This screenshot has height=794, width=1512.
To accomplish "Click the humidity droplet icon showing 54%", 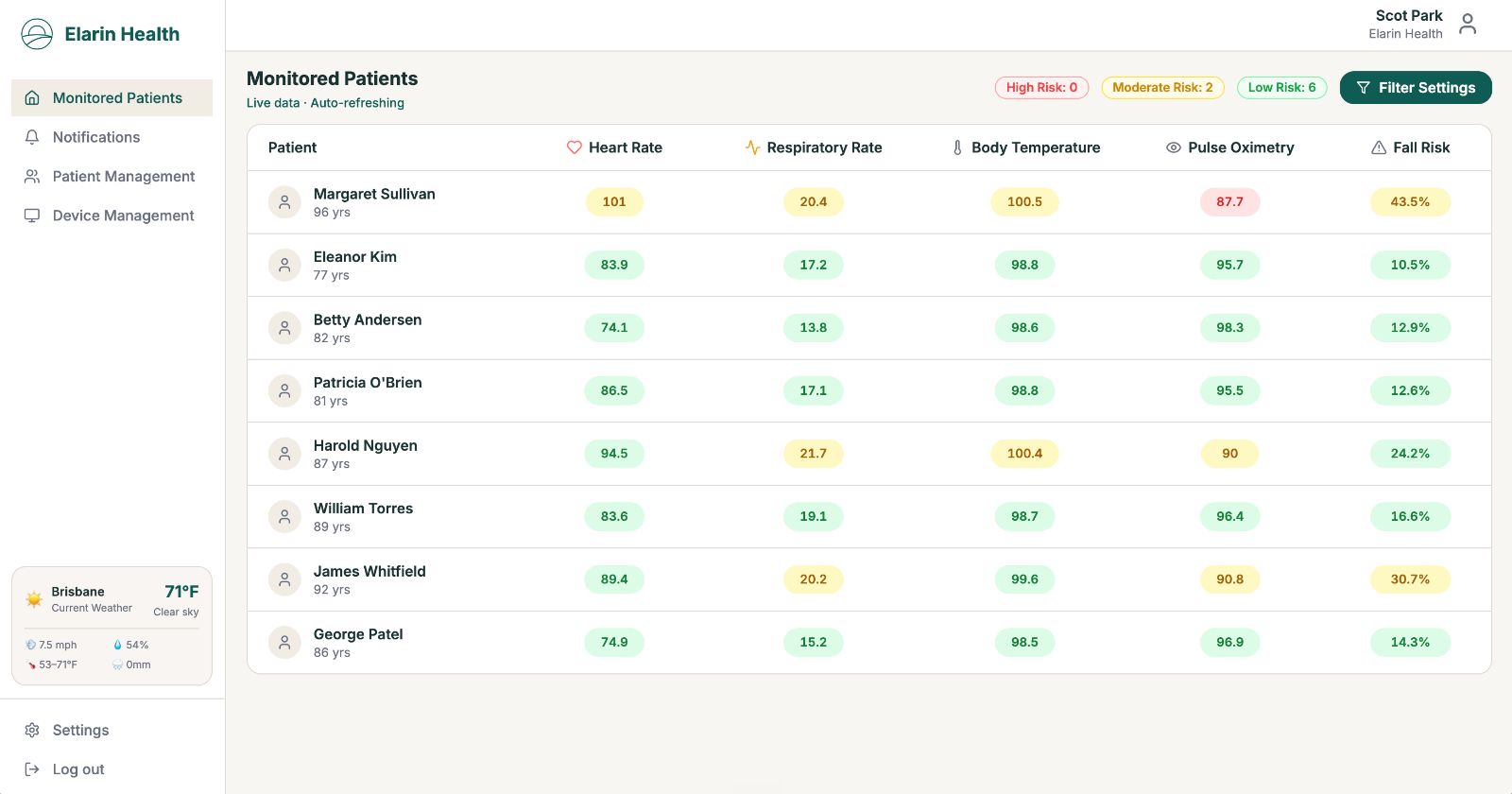I will point(118,645).
